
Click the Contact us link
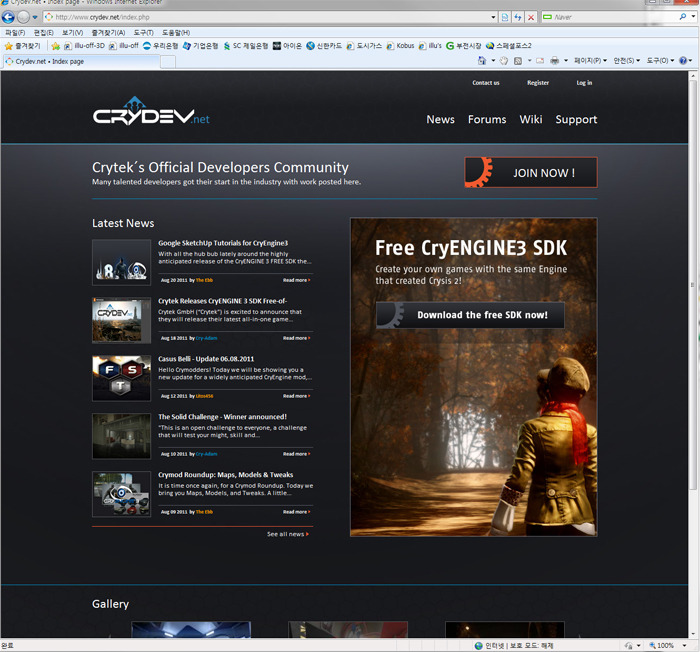(486, 83)
